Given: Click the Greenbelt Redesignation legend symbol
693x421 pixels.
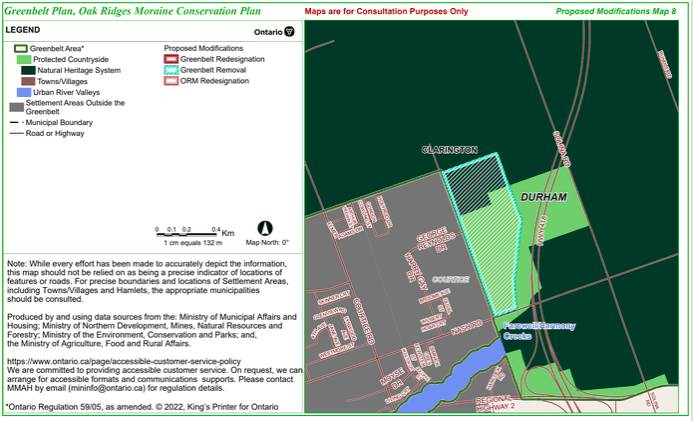Looking at the screenshot, I should (170, 59).
